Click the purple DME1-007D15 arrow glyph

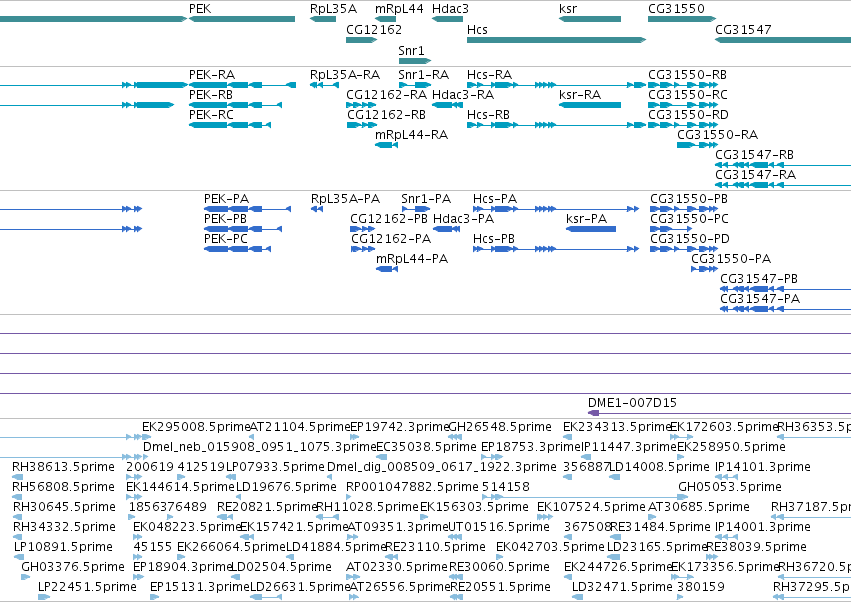[x=594, y=413]
